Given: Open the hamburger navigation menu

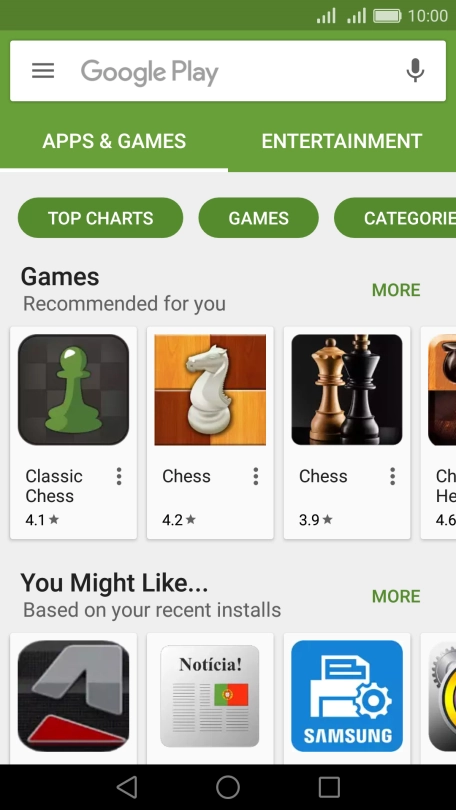Looking at the screenshot, I should [x=43, y=71].
